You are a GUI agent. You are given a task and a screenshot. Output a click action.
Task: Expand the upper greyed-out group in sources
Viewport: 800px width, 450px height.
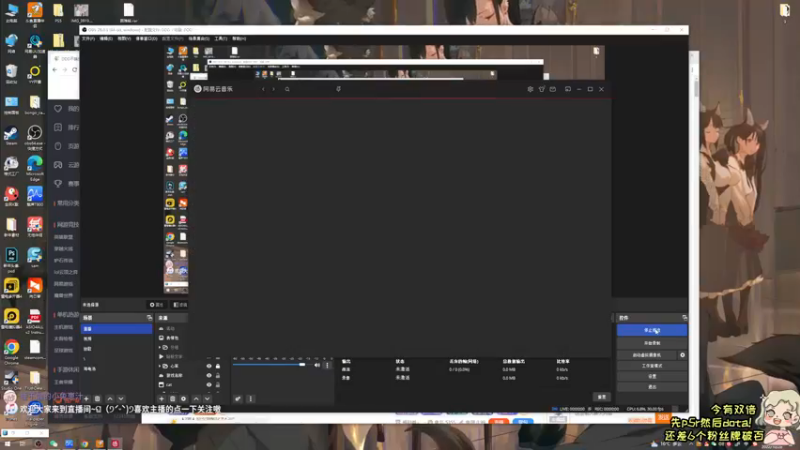pyautogui.click(x=160, y=347)
